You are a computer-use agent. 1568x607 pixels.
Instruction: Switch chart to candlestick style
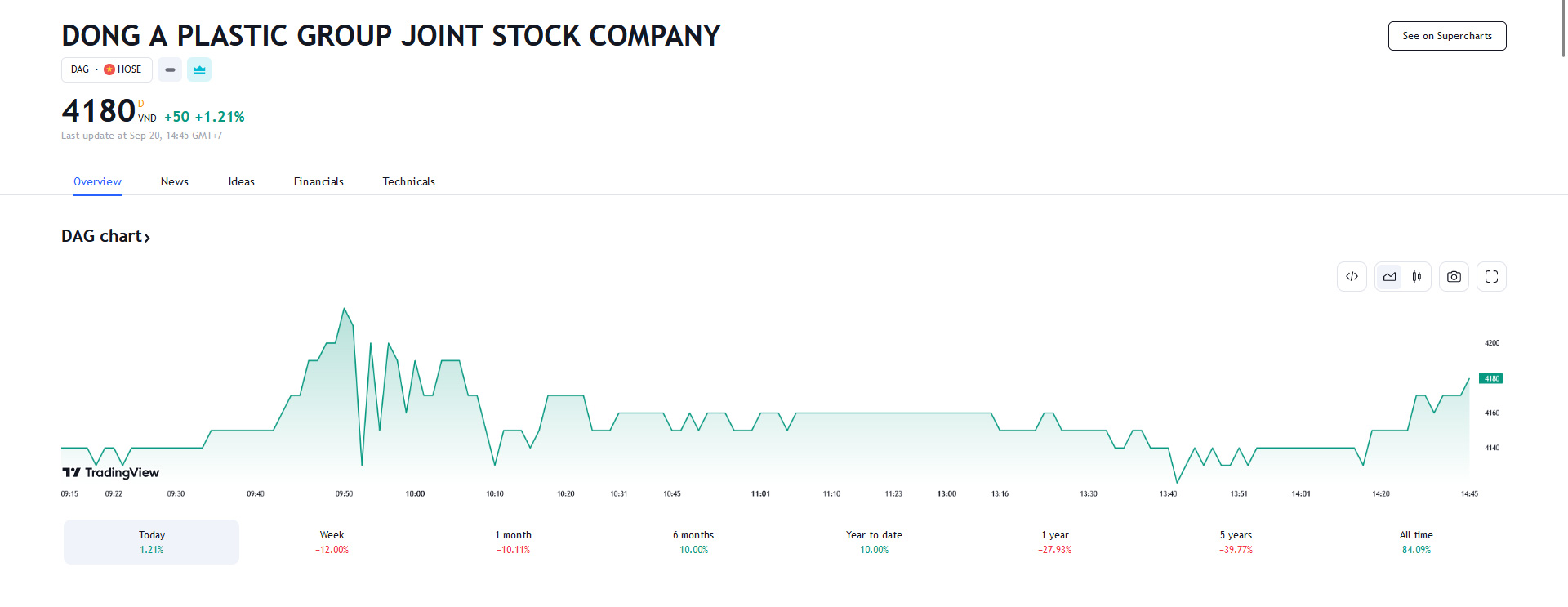[1417, 277]
